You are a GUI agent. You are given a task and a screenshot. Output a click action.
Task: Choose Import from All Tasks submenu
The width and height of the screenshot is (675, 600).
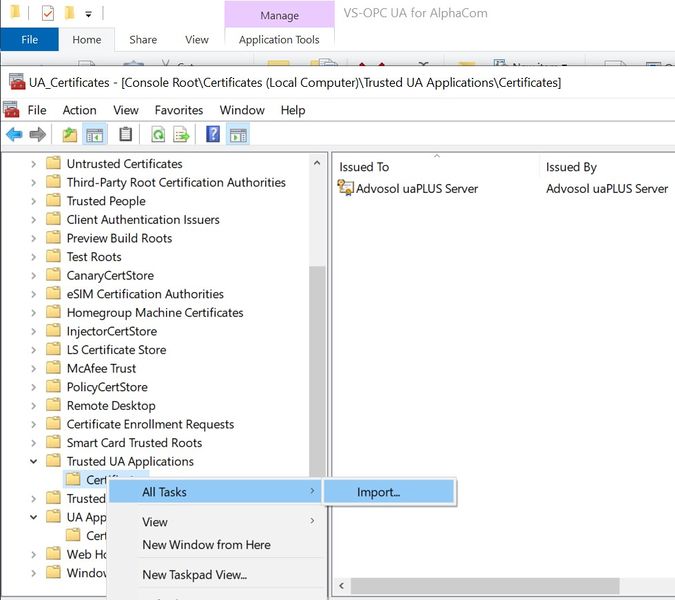(389, 492)
